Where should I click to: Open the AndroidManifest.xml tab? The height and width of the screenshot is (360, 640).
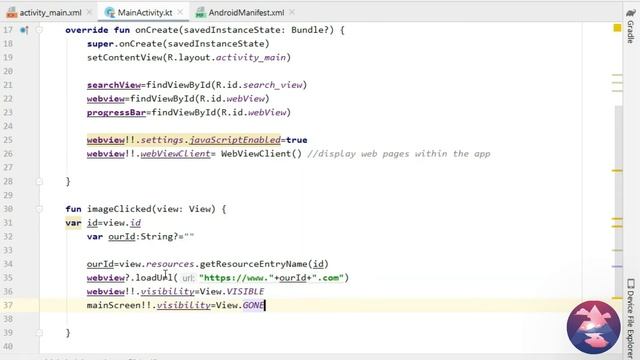(246, 13)
